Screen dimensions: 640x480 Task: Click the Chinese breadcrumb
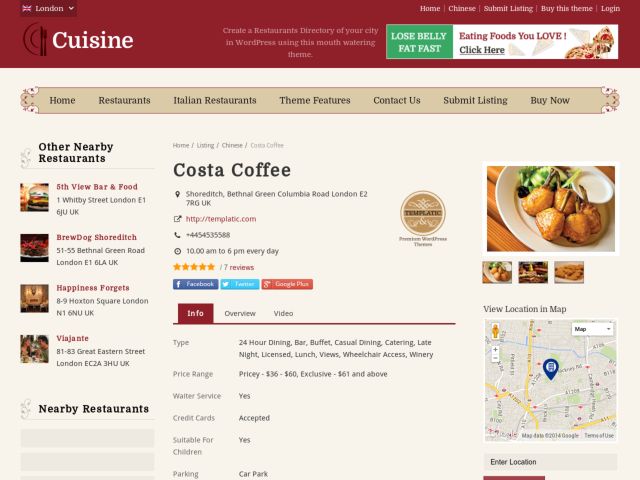[232, 145]
